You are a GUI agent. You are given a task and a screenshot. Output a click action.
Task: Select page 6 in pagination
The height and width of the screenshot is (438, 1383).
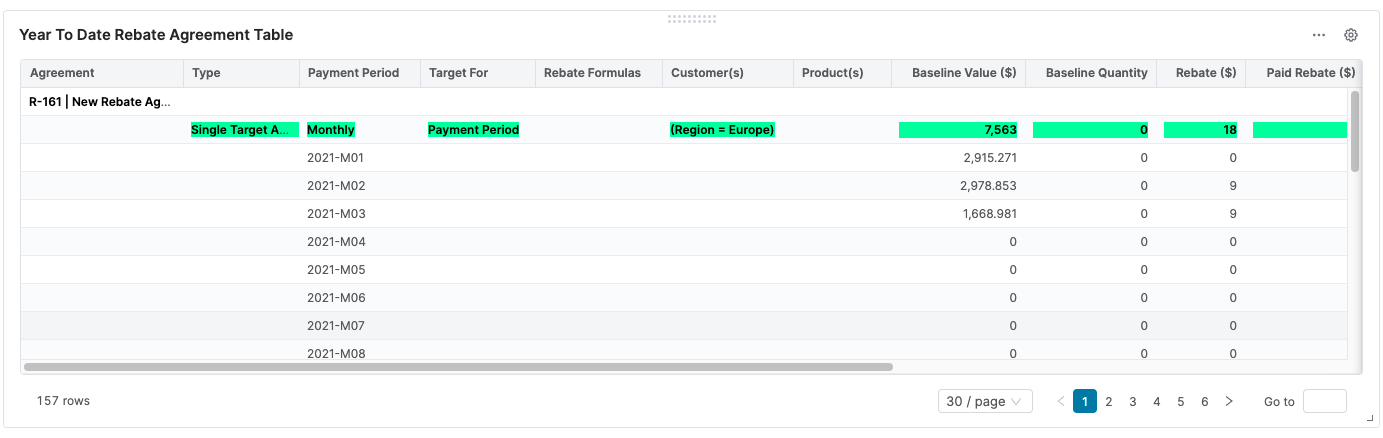click(x=1205, y=401)
